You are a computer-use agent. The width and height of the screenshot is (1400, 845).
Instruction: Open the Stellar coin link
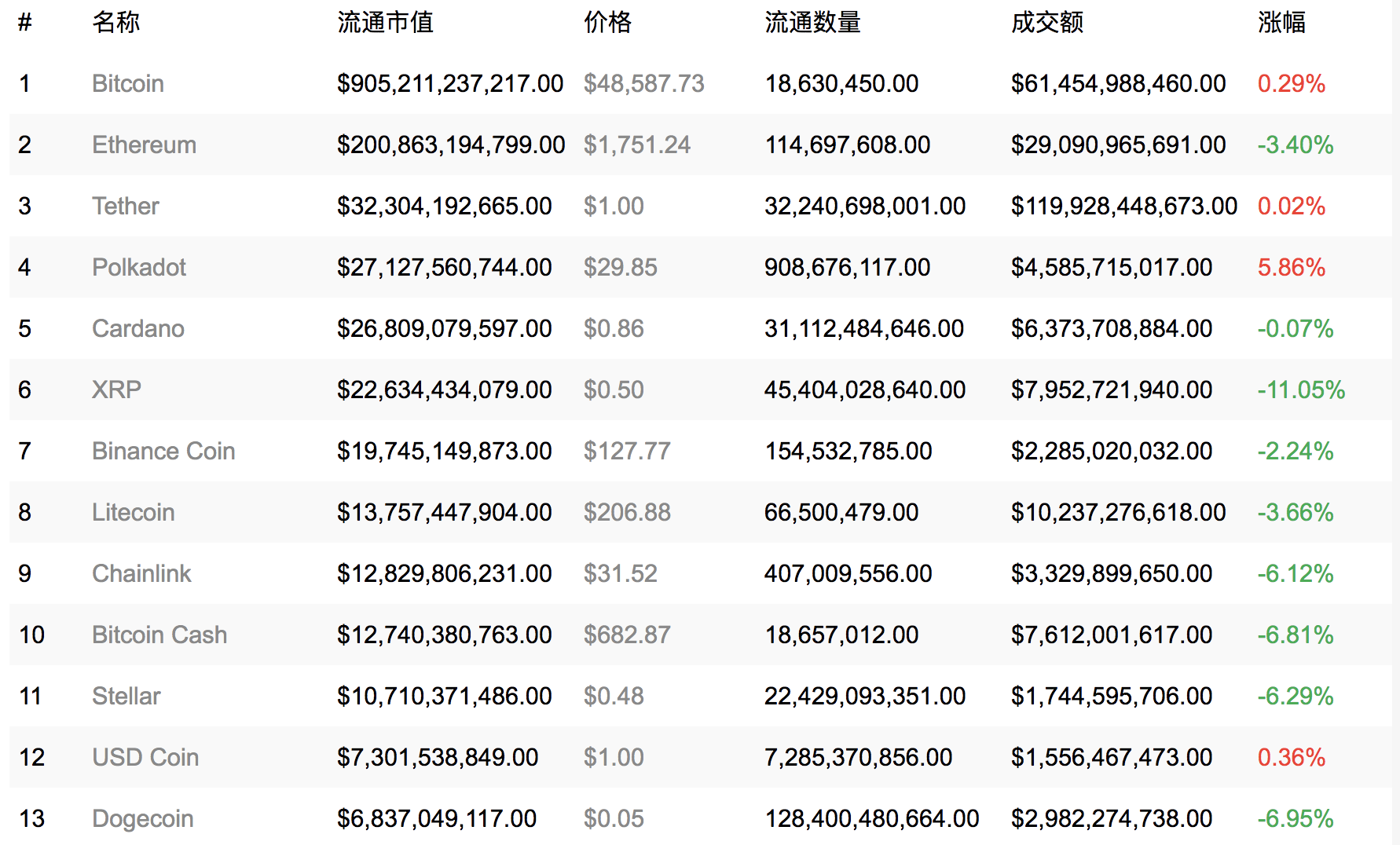126,696
